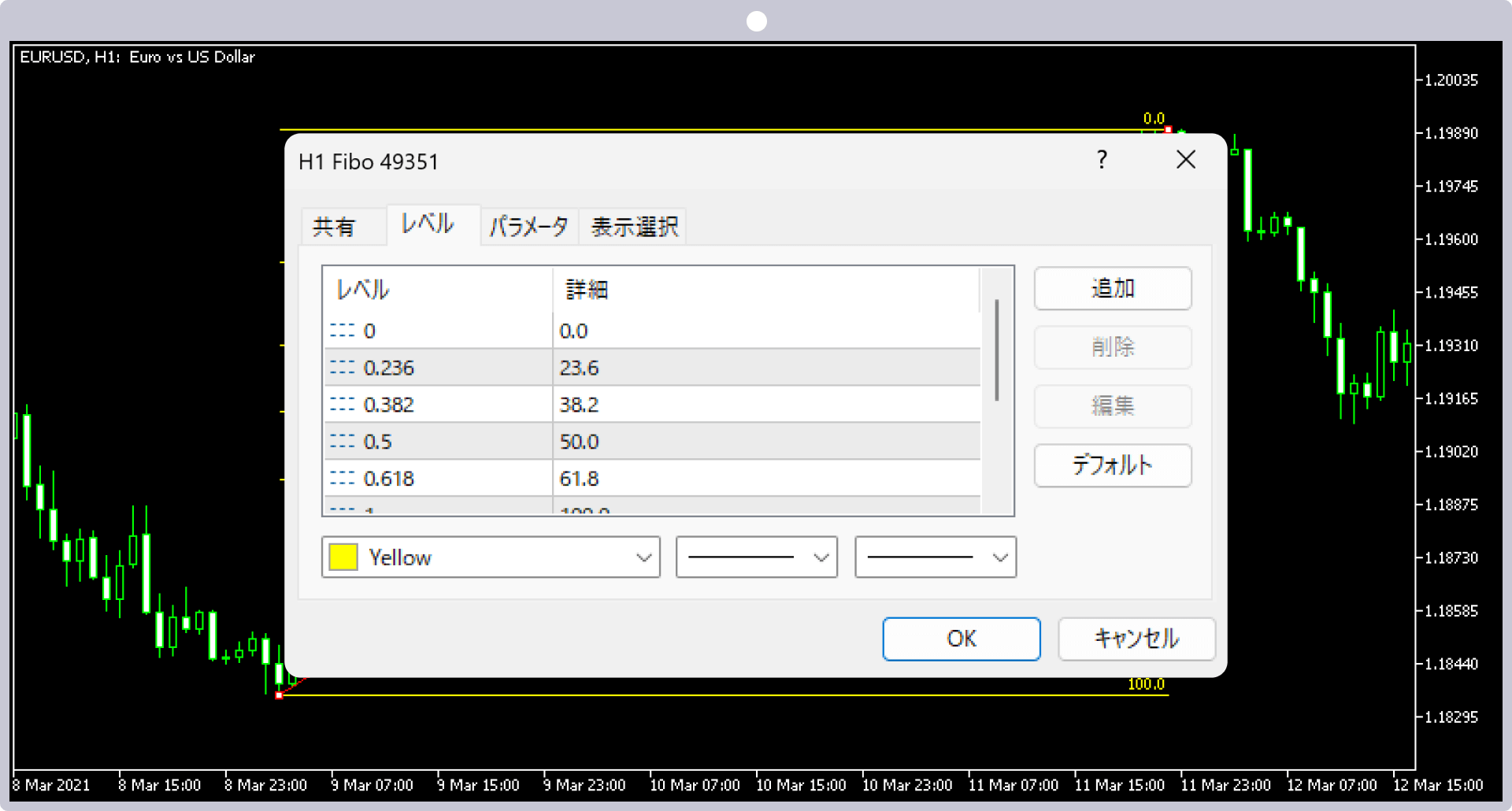This screenshot has width=1512, height=811.
Task: Click the 100.0 Fibo level label
Action: point(1146,684)
